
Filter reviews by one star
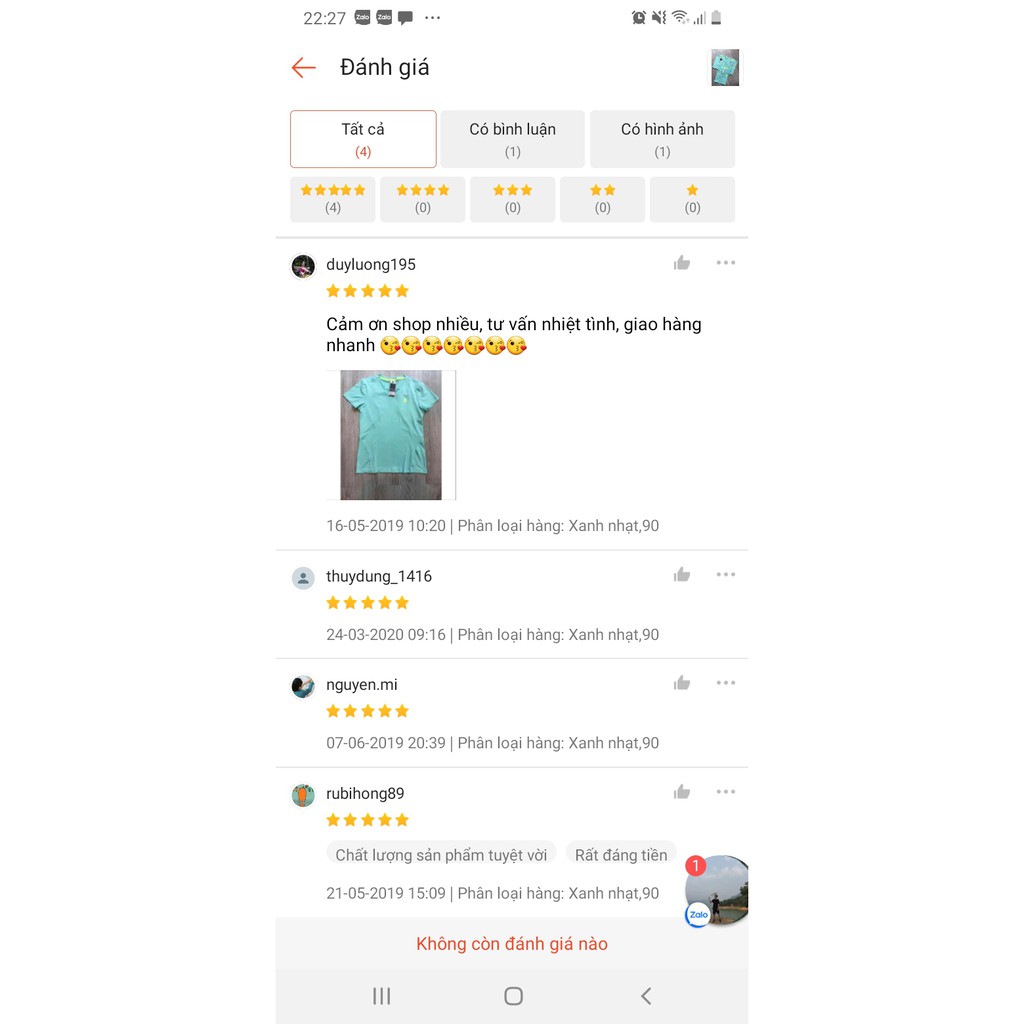(692, 199)
